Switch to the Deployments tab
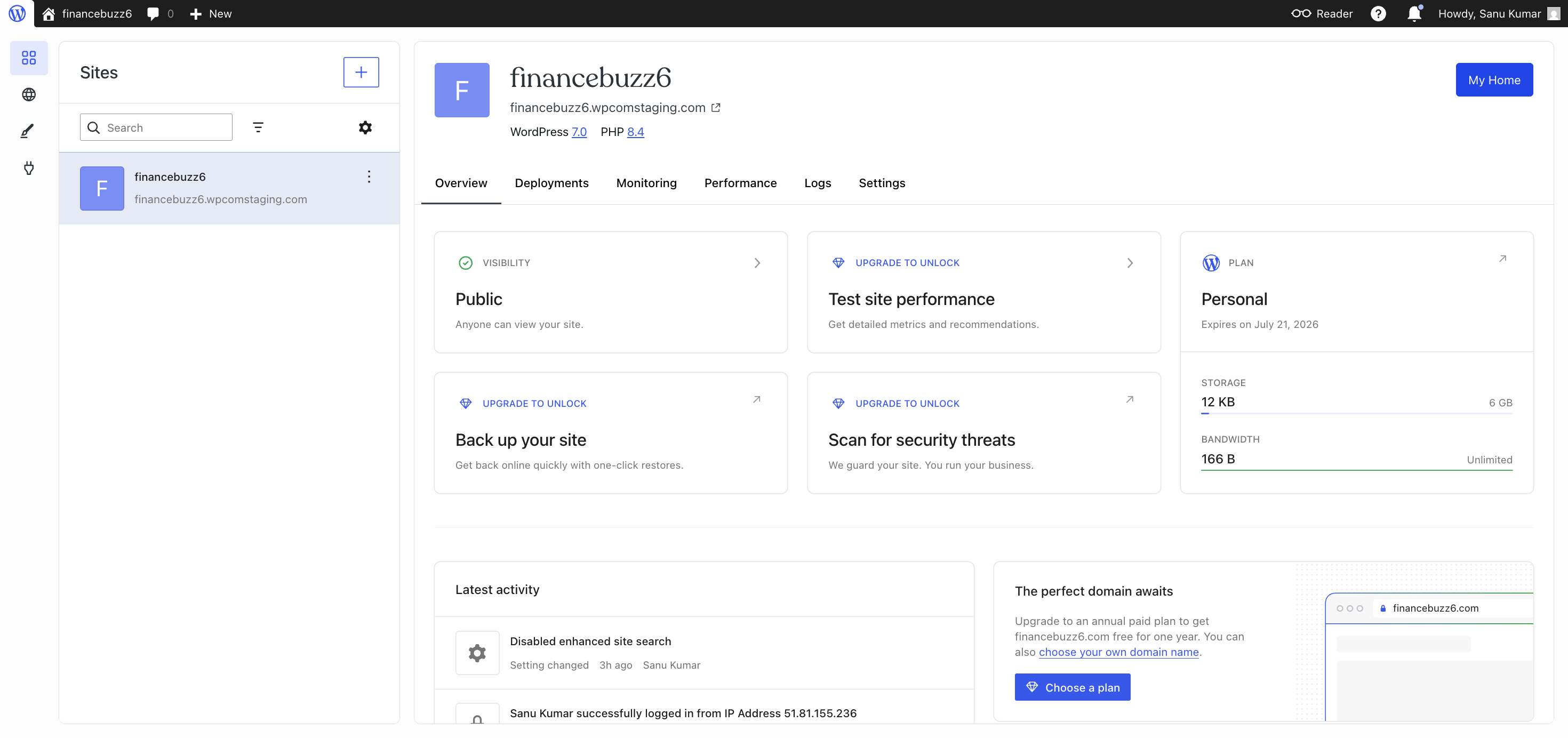Screen dimensions: 1568x738 point(551,183)
